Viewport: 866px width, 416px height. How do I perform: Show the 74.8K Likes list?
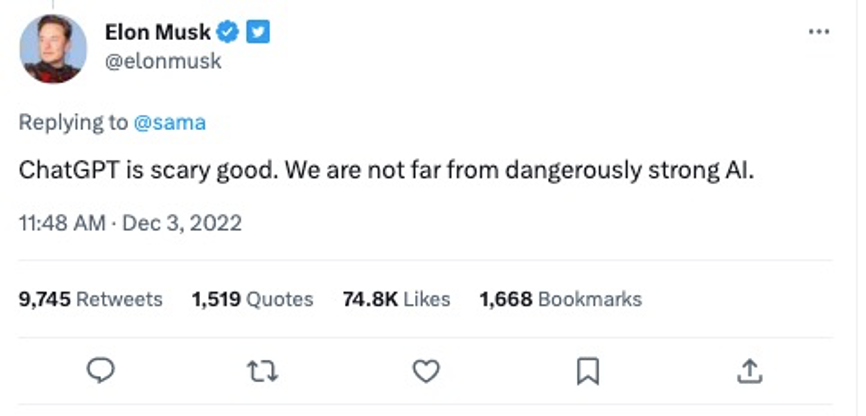tap(396, 299)
